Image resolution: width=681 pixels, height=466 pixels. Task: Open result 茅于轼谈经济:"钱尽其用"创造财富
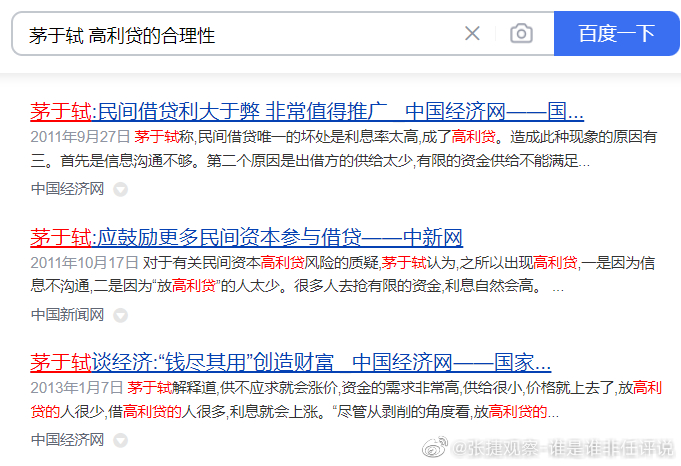pos(291,363)
